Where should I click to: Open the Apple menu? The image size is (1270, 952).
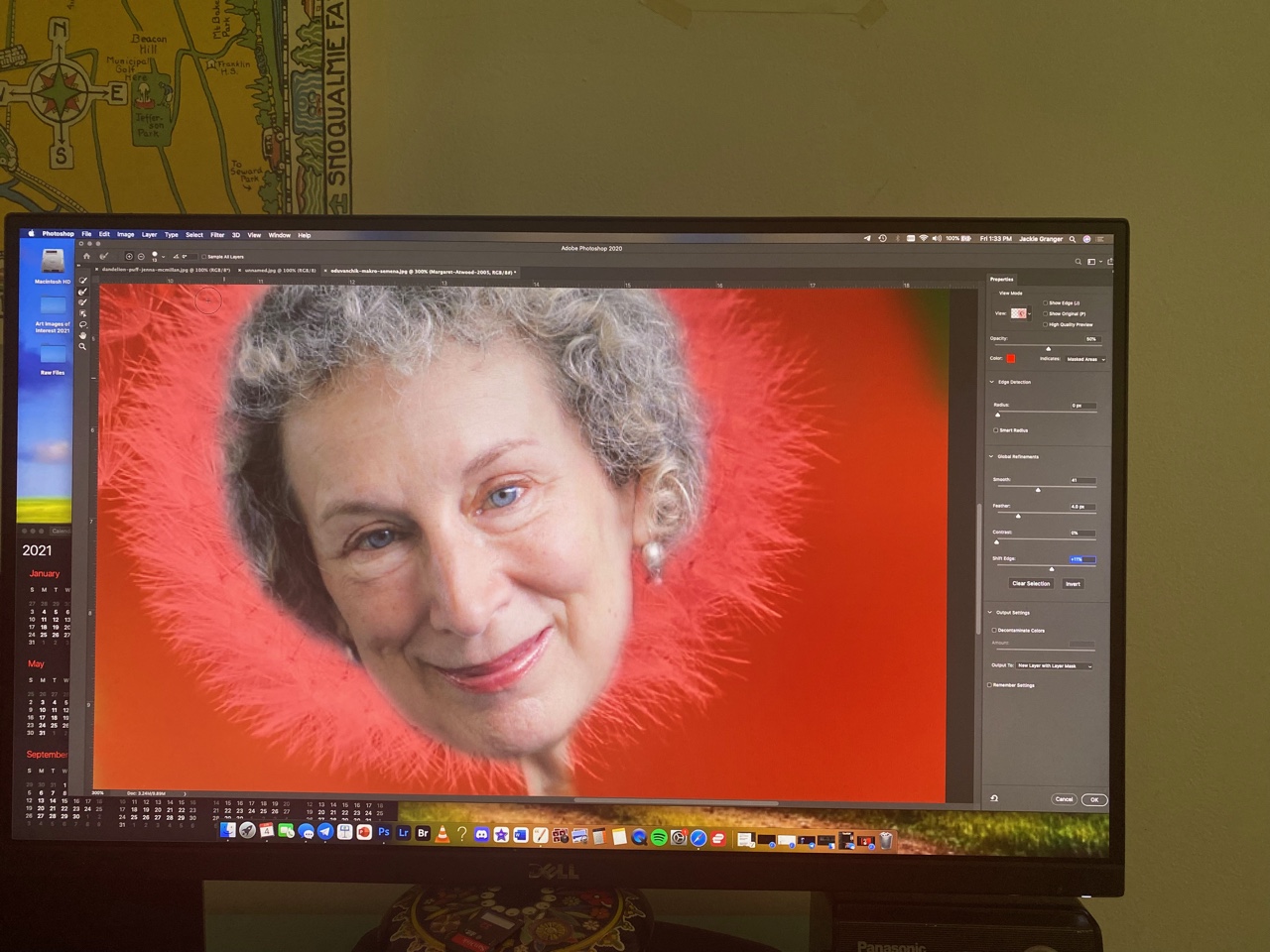31,234
